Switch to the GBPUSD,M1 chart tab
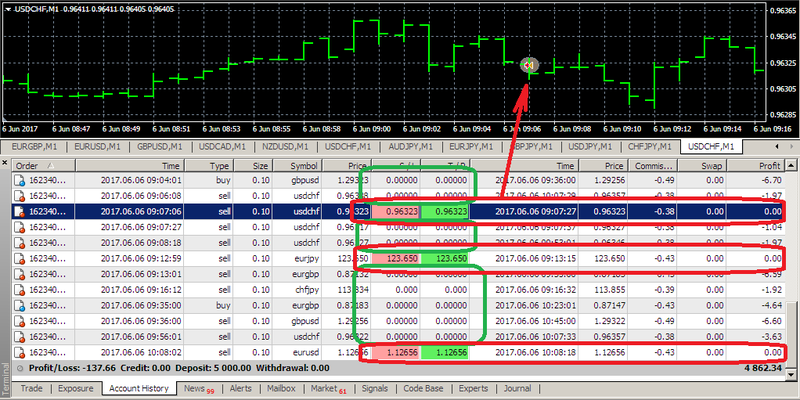The image size is (800, 400). point(159,147)
